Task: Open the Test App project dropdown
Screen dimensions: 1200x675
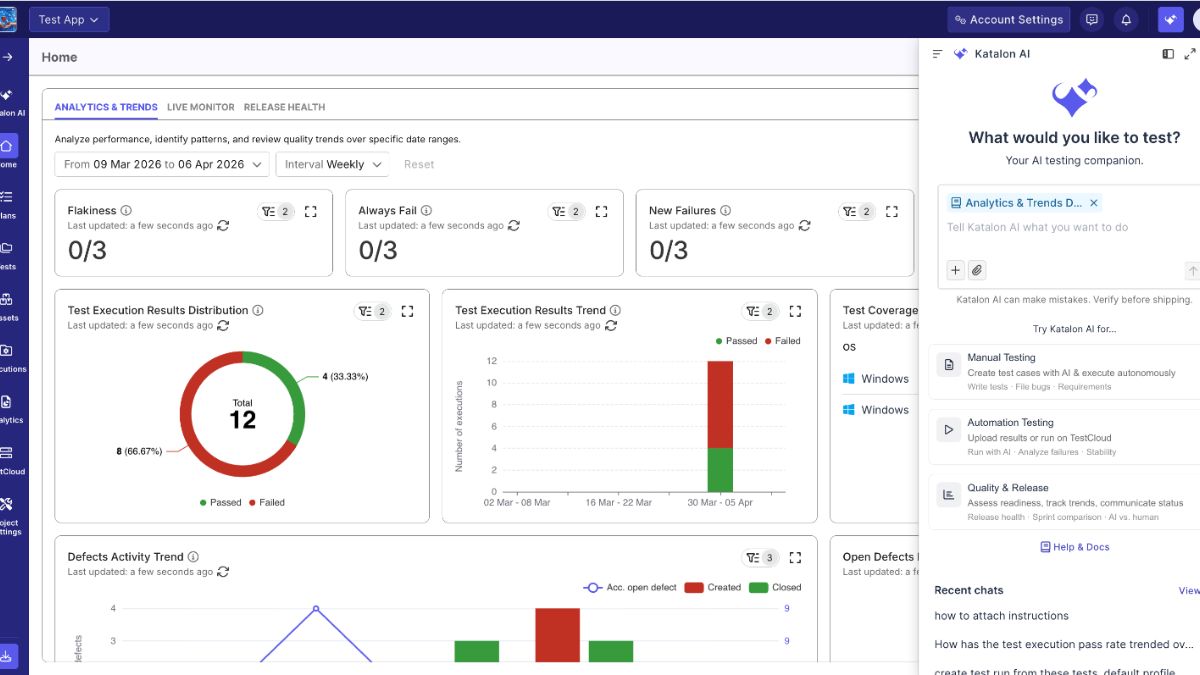Action: point(69,20)
